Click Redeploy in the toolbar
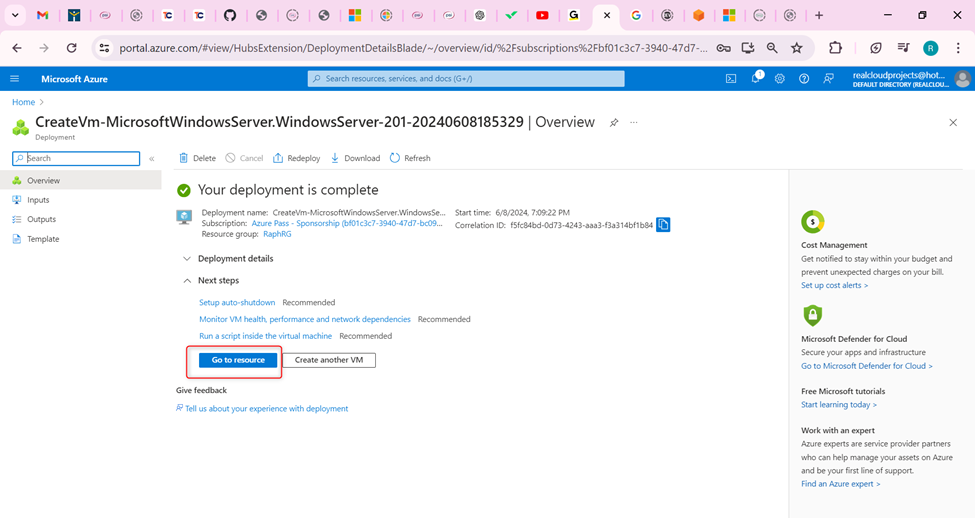975x518 pixels. point(297,158)
